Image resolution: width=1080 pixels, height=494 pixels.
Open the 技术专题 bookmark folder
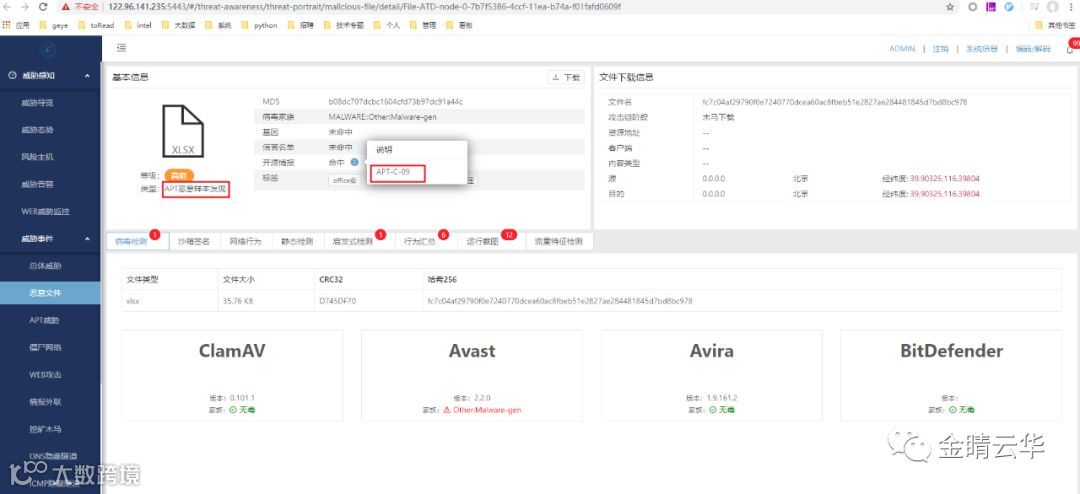tap(344, 25)
